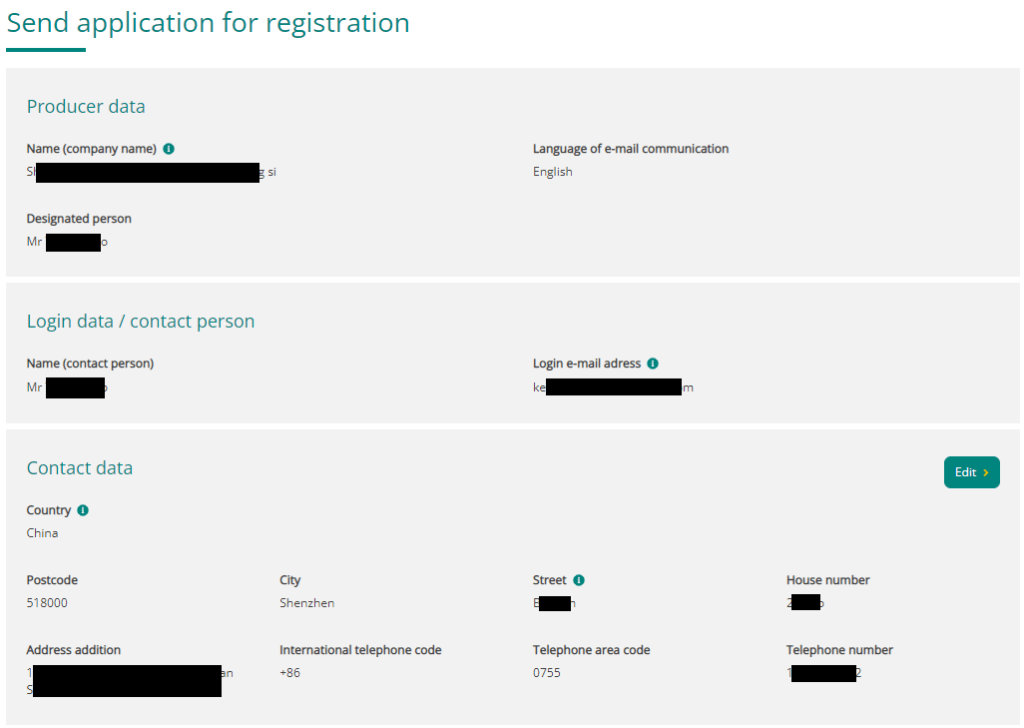Select the +86 international telephone code
The image size is (1024, 728).
point(290,673)
